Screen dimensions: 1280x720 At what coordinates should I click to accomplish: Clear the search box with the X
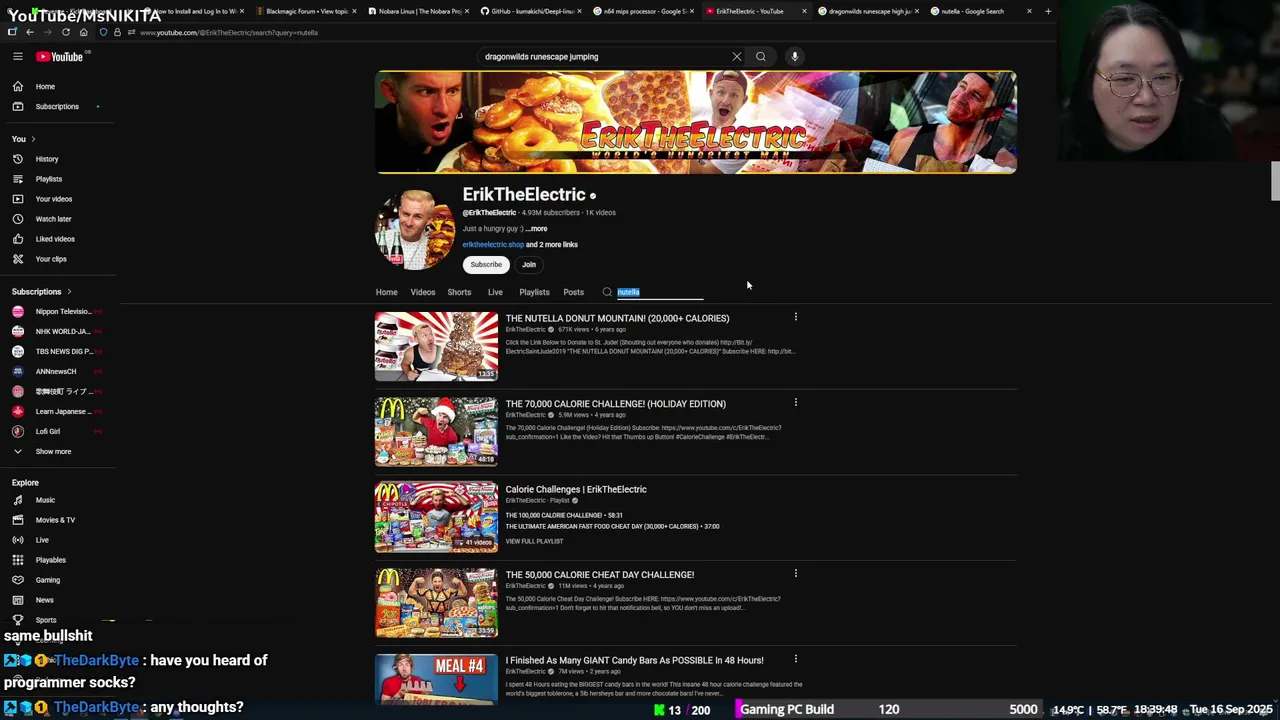click(x=737, y=57)
